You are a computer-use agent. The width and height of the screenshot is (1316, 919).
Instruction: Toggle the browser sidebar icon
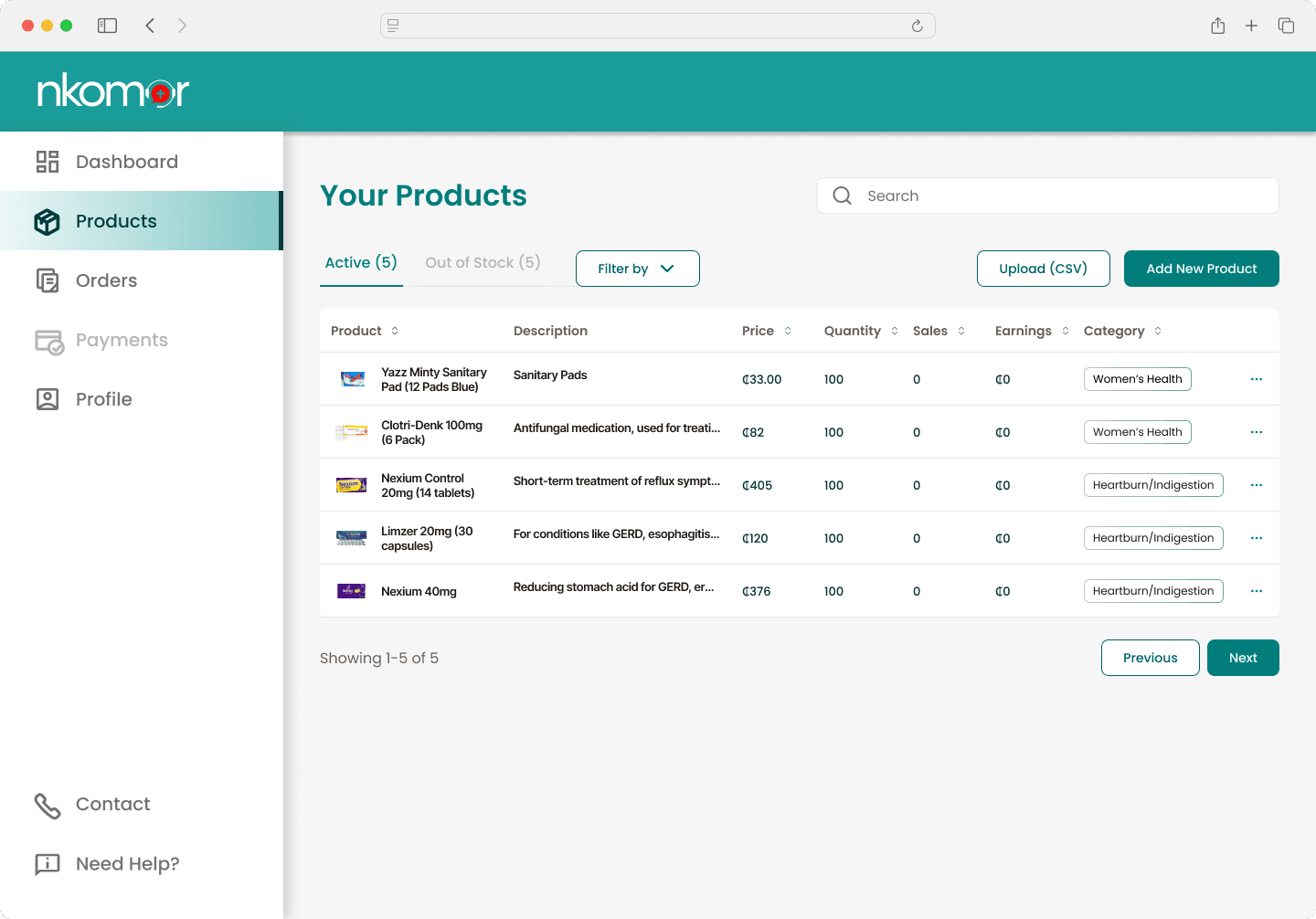click(x=108, y=26)
